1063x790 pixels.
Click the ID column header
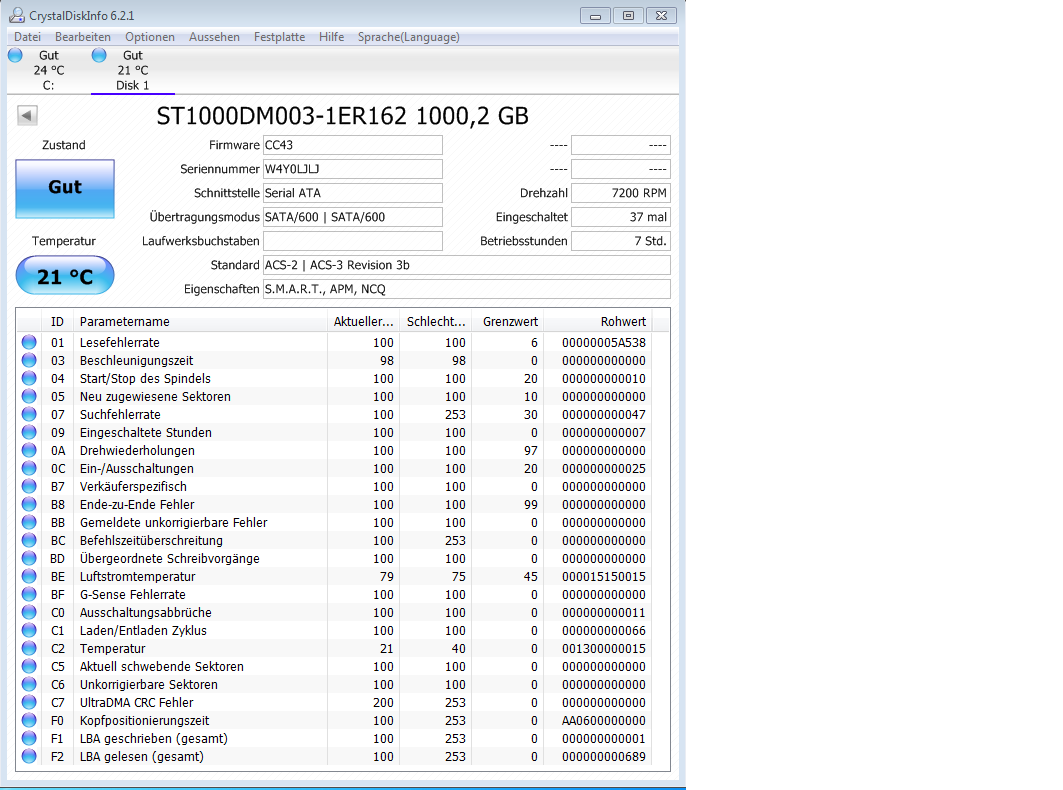click(x=58, y=321)
